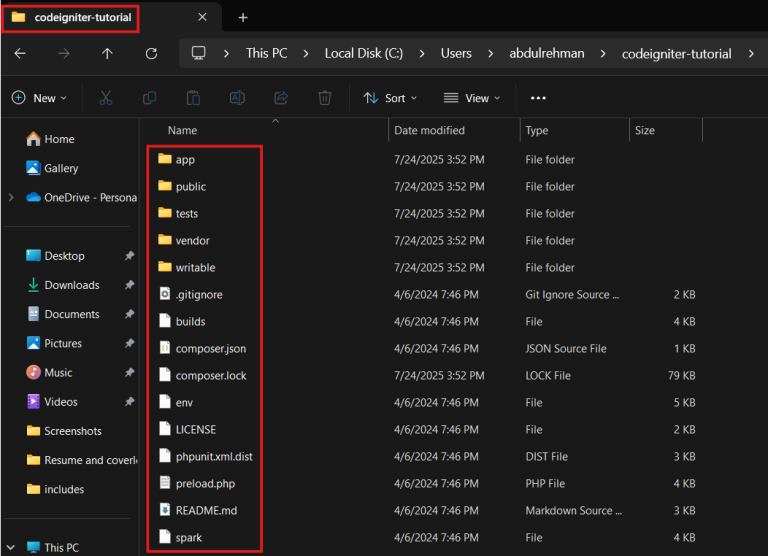
Task: Select the vendor folder icon
Action: pos(165,240)
